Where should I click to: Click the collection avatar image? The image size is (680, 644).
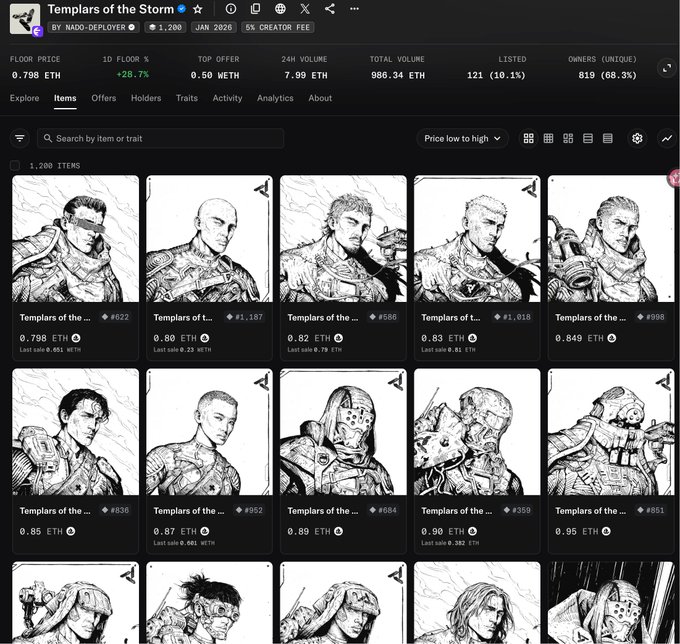point(25,19)
